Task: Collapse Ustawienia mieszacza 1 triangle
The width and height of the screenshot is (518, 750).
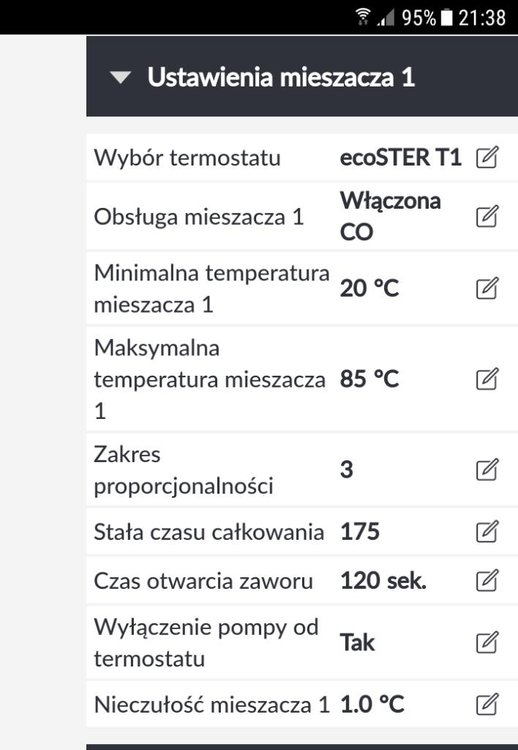Action: (x=120, y=77)
